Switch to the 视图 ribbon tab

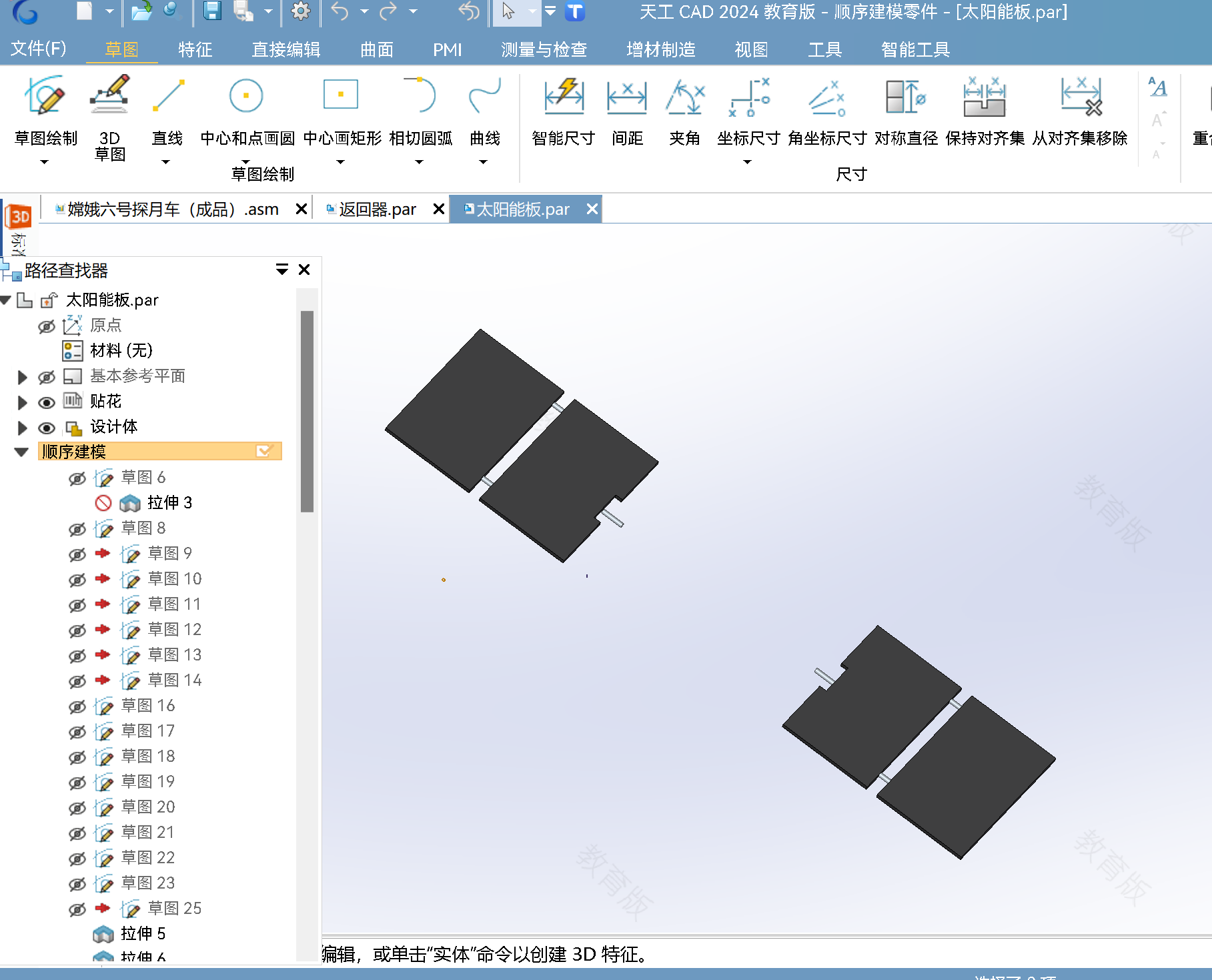[x=752, y=49]
